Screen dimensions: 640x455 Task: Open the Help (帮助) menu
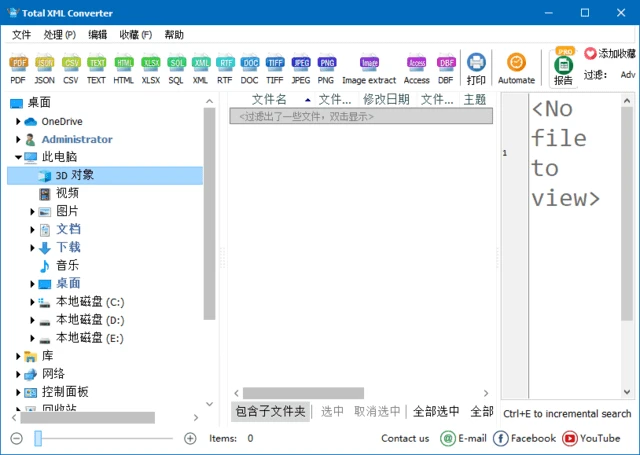(x=174, y=34)
